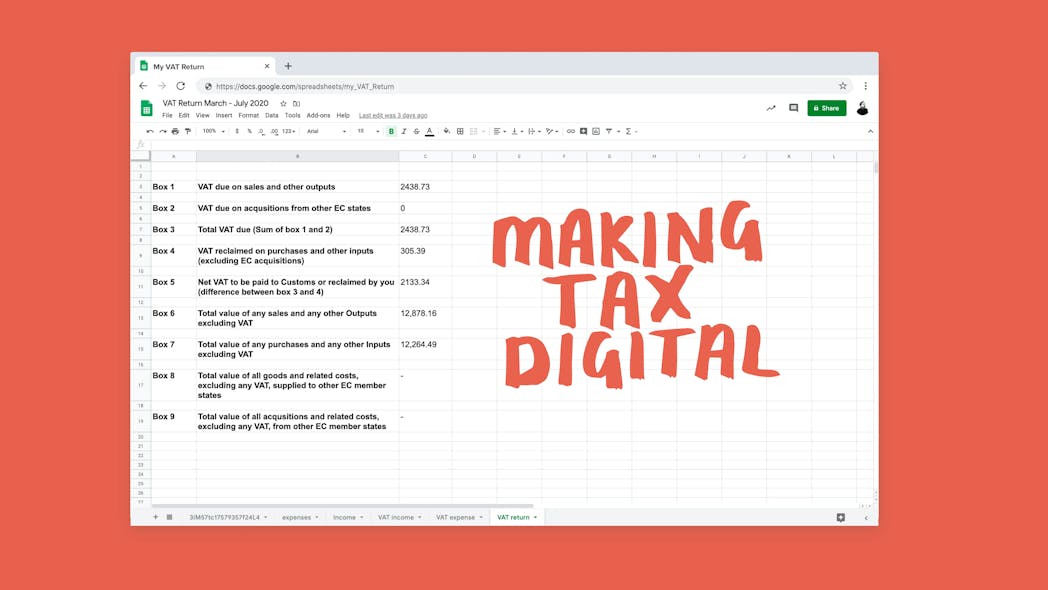
Task: Add a new sheet with plus button
Action: [156, 517]
